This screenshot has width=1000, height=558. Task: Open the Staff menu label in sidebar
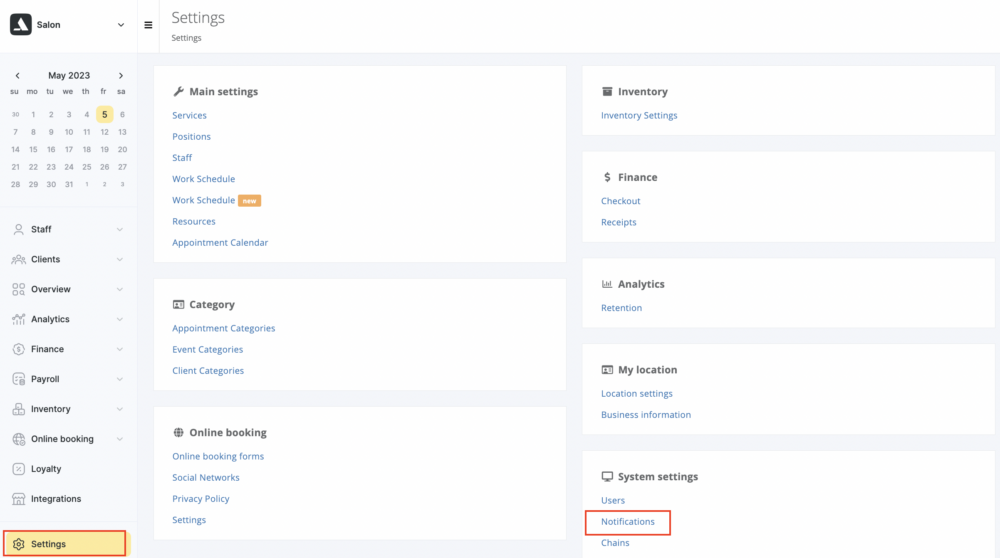(x=41, y=229)
